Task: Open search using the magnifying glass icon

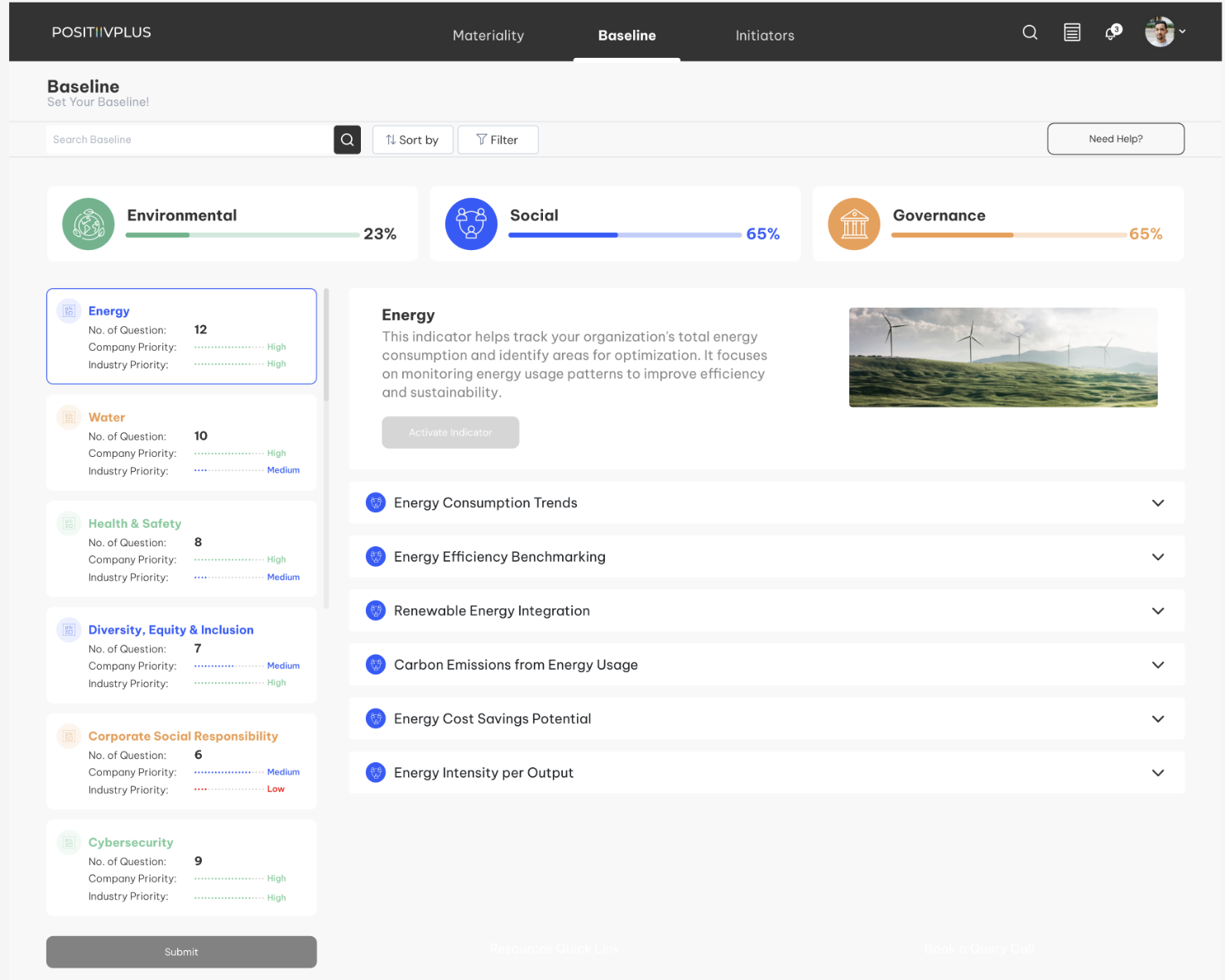Action: [1030, 31]
